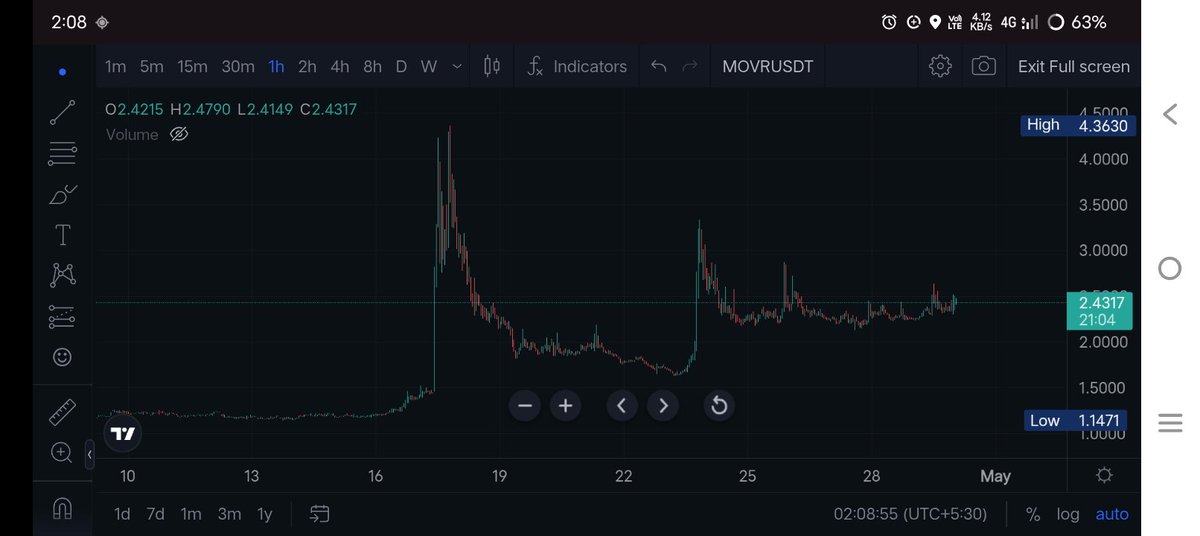
Task: Set date range to 1y
Action: pos(265,514)
